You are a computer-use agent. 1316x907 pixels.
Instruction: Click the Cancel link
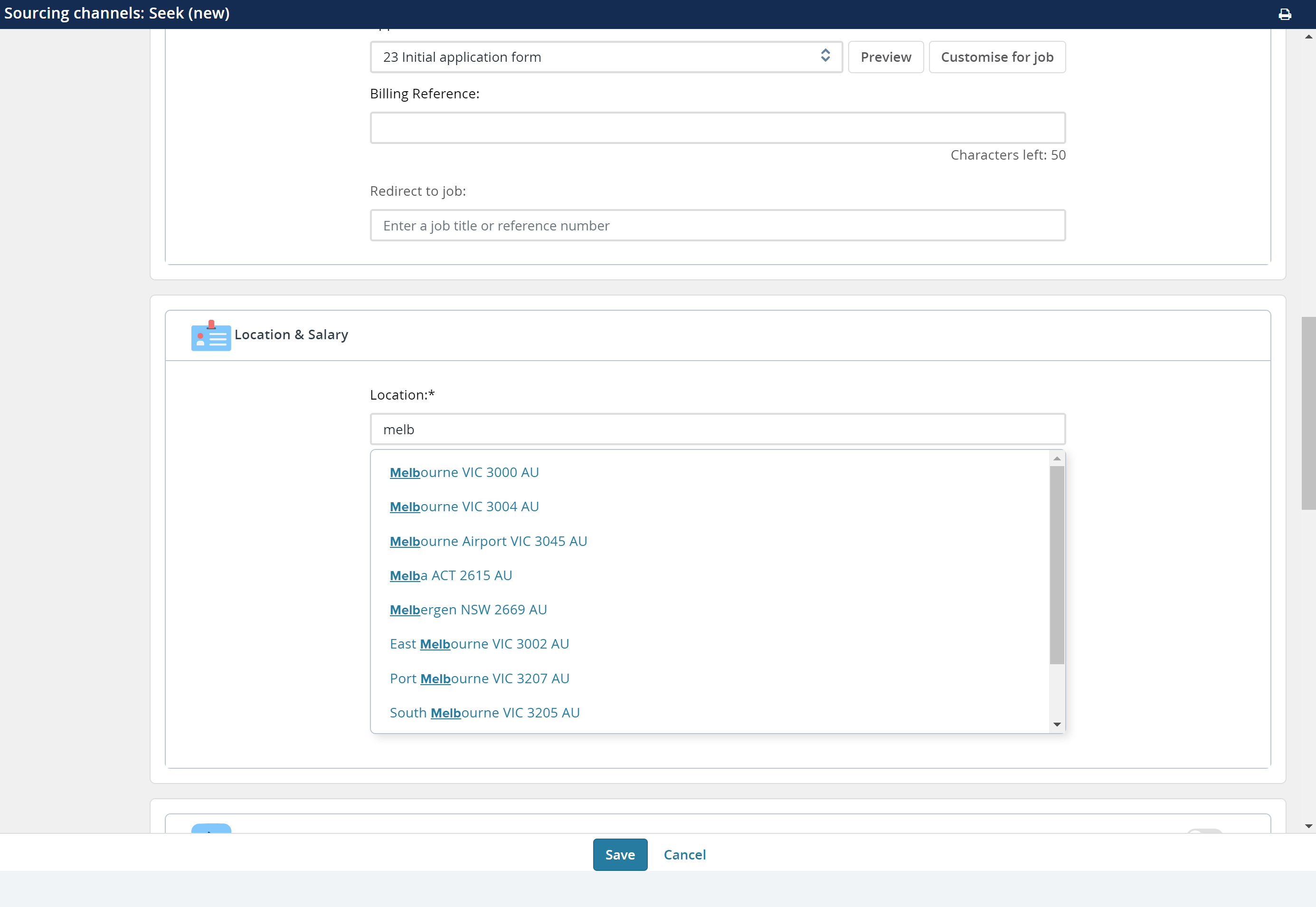pyautogui.click(x=684, y=854)
